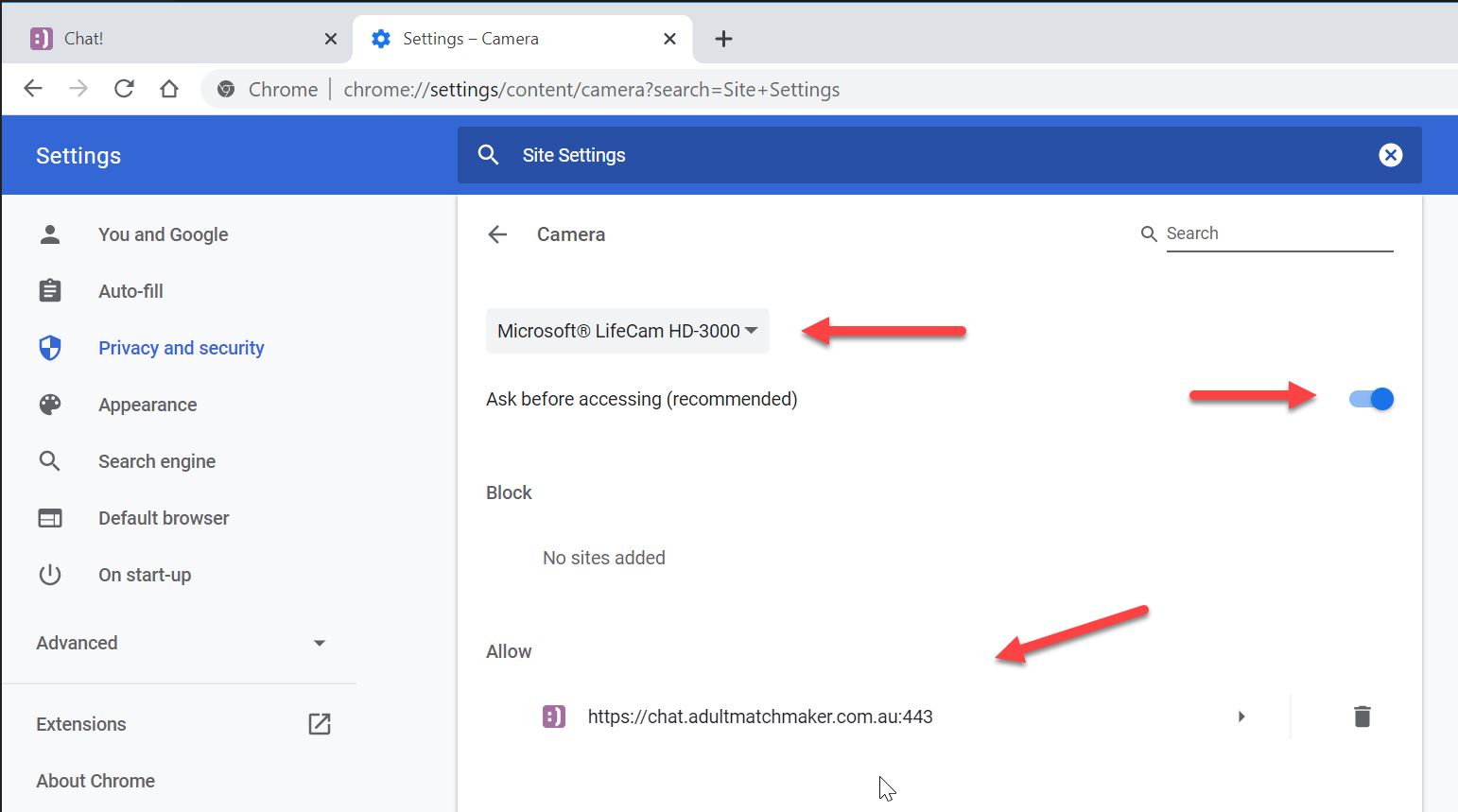Open the Microsoft LifeCam HD-3000 camera dropdown

click(x=627, y=331)
